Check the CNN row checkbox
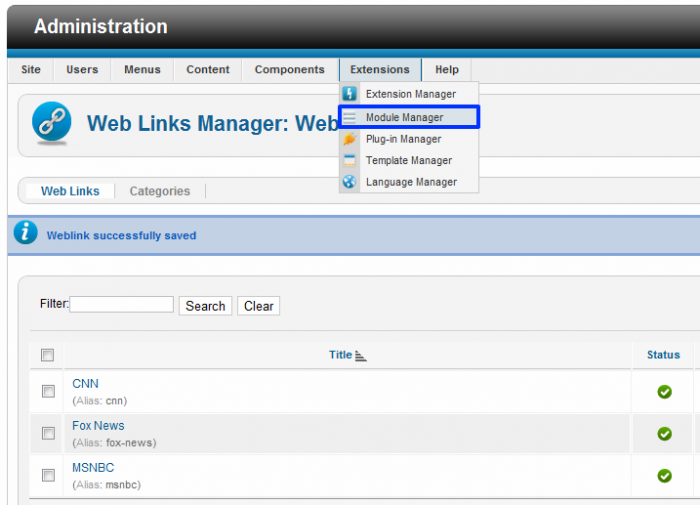The width and height of the screenshot is (700, 505). tap(48, 392)
